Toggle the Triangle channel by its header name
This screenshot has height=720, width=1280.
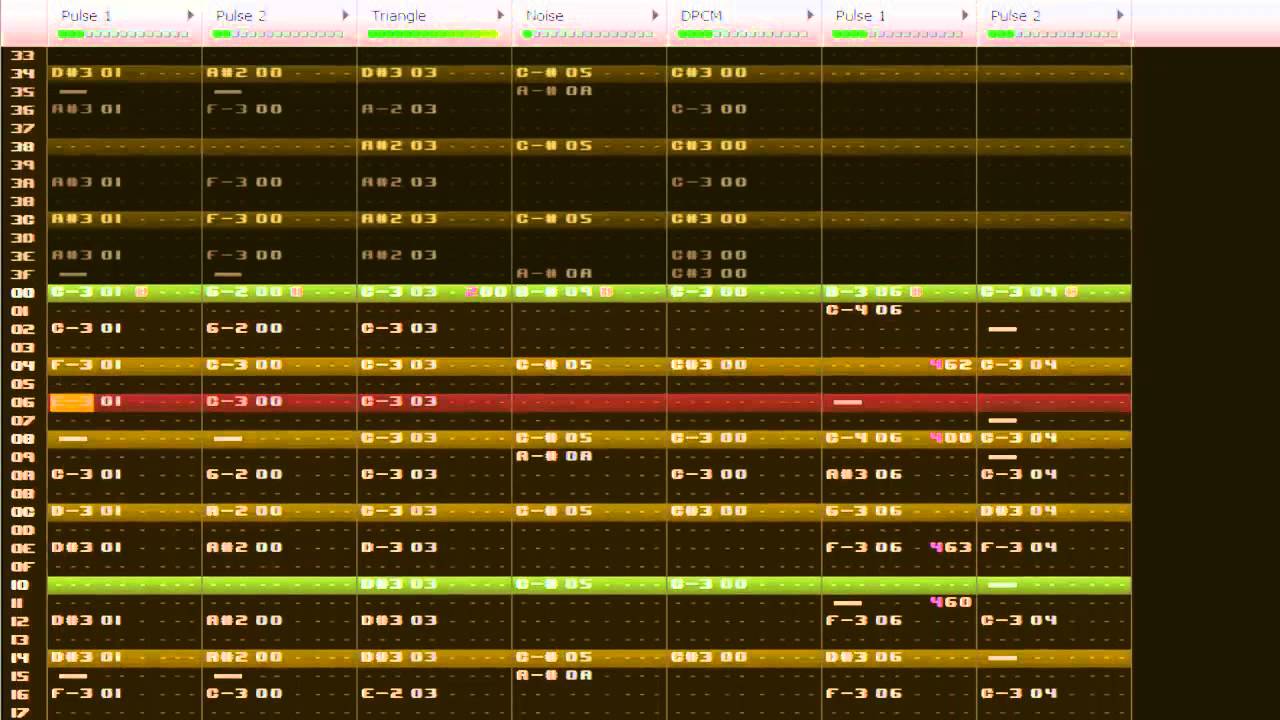tap(398, 16)
